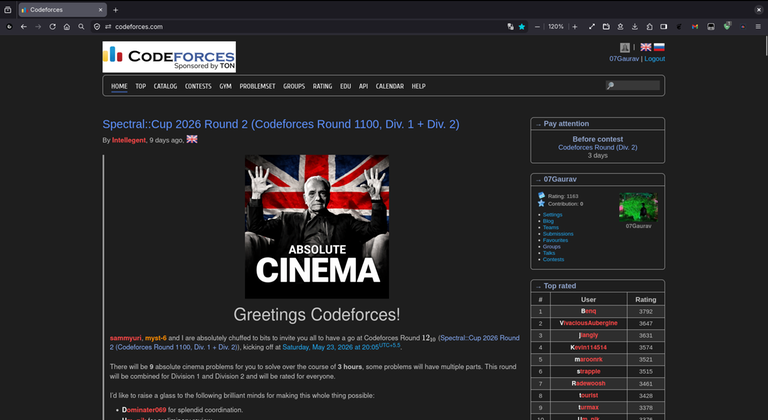Close the Codeforces browser tab

(100, 10)
